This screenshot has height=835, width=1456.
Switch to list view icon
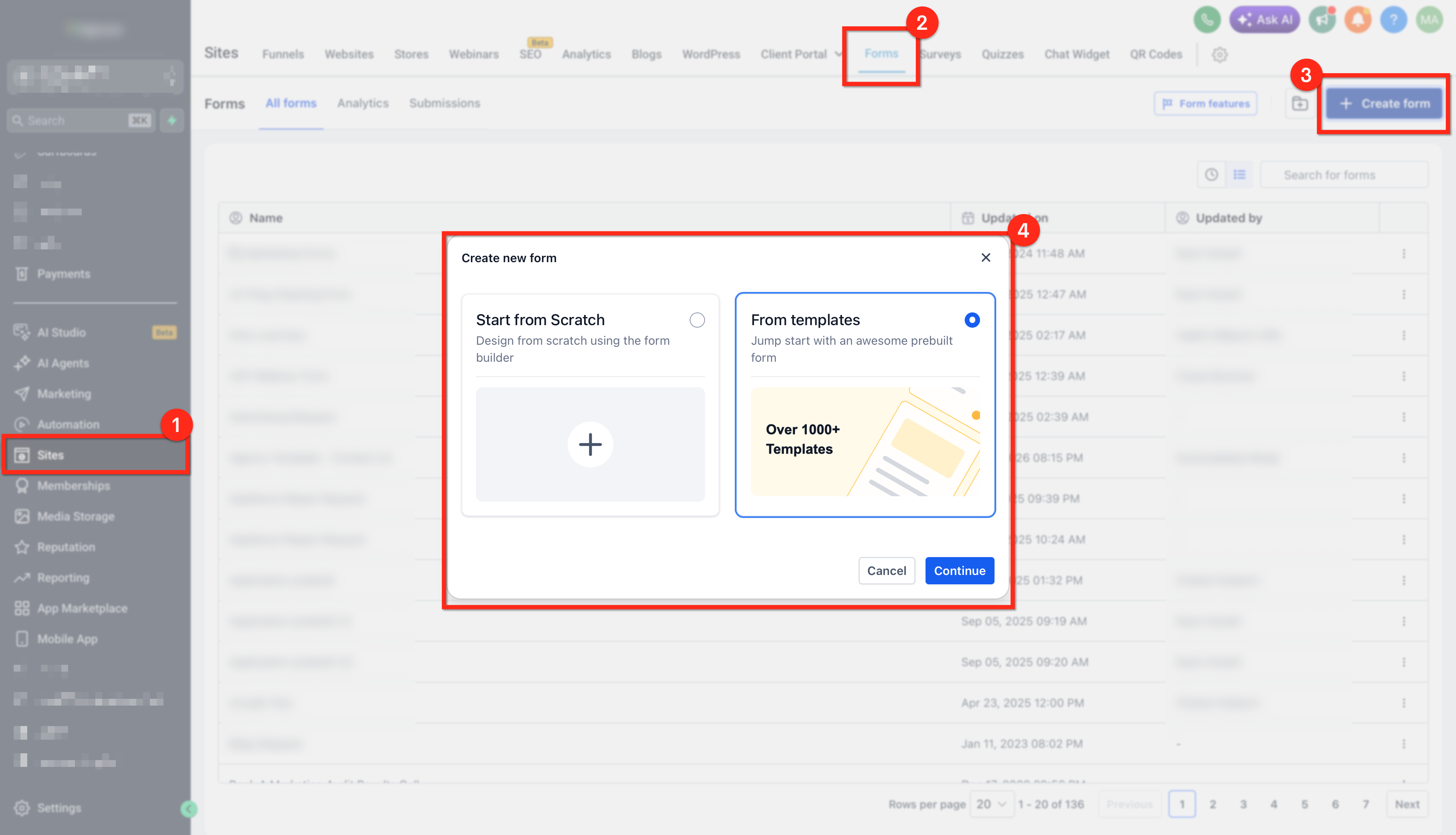[x=1239, y=175]
